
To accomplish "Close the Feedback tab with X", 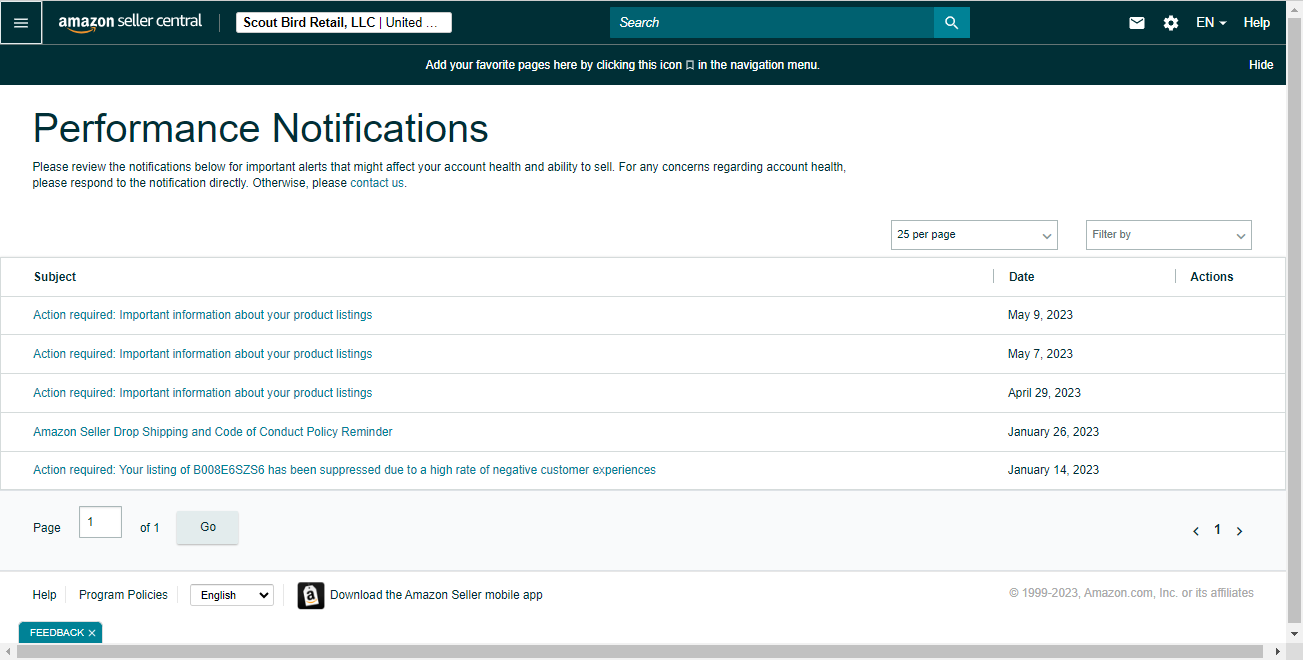I will tap(92, 633).
